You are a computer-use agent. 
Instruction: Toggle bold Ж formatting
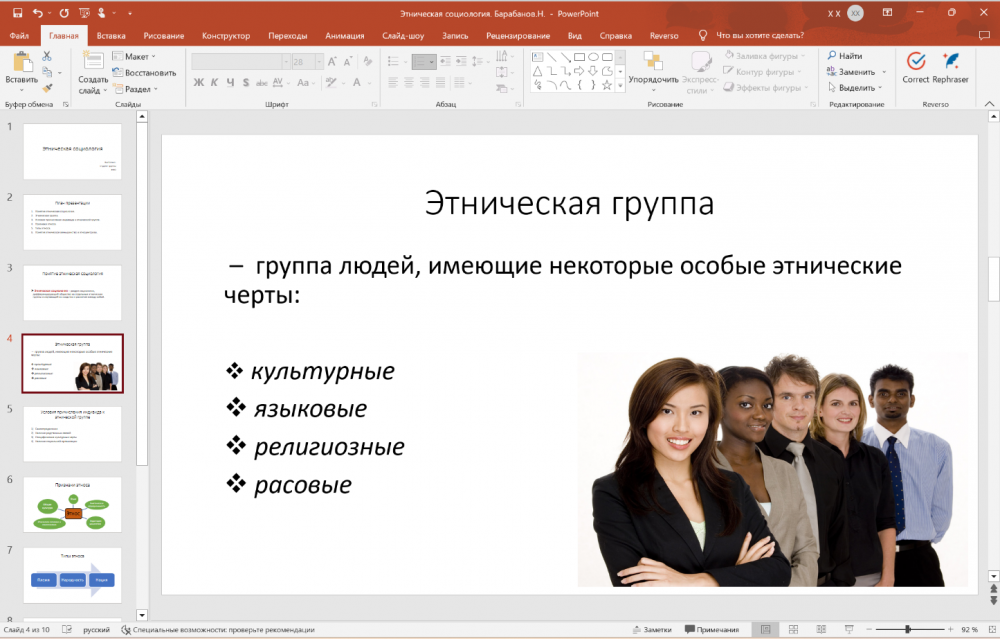[x=199, y=83]
